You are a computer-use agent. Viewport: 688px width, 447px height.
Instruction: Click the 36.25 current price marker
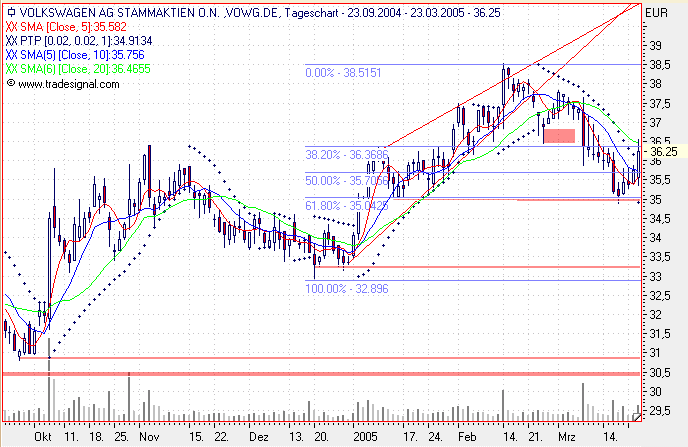[x=663, y=152]
